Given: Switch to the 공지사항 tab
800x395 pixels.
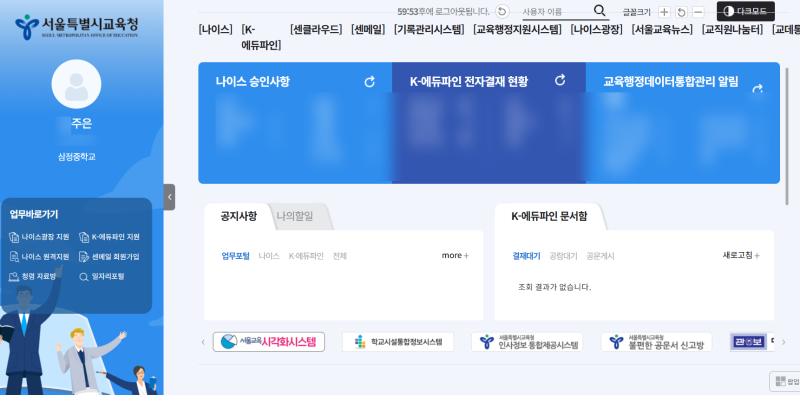Looking at the screenshot, I should [239, 216].
